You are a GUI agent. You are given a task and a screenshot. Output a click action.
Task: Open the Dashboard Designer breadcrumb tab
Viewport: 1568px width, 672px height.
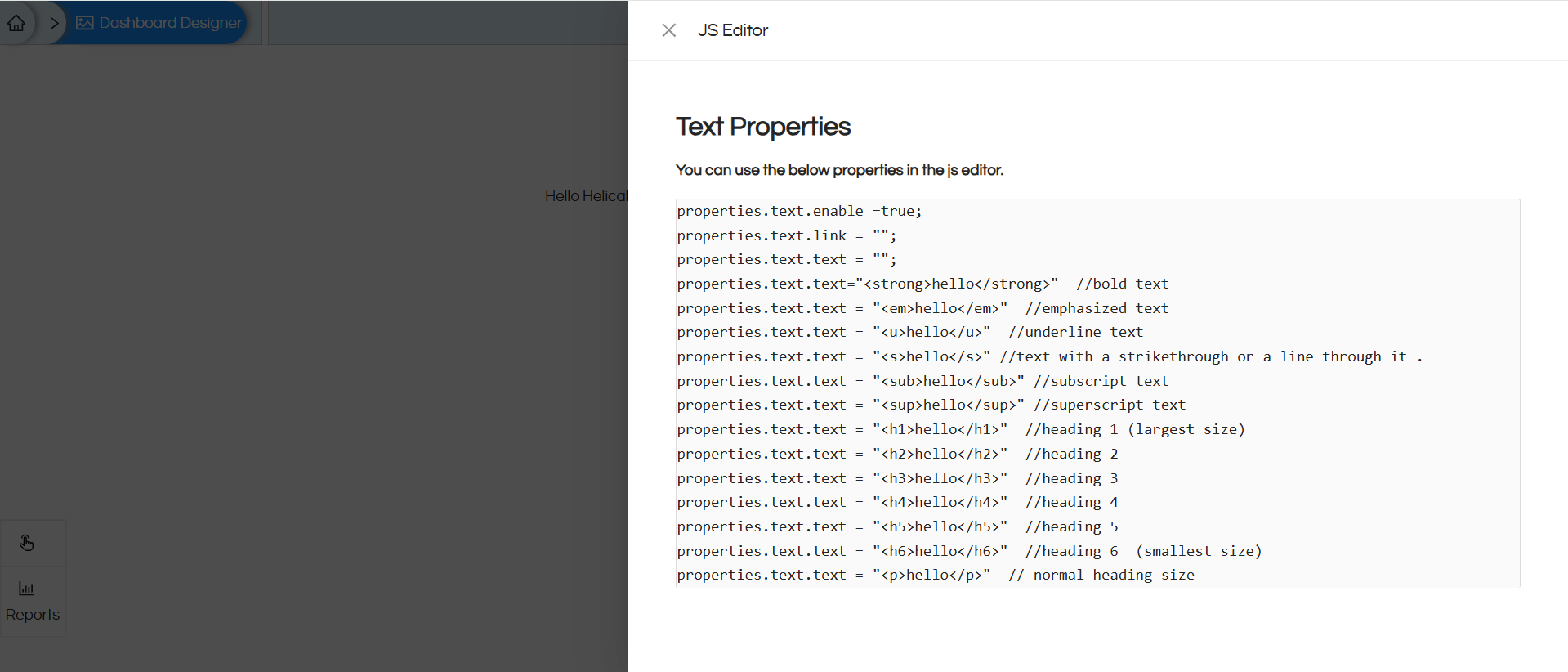[159, 23]
